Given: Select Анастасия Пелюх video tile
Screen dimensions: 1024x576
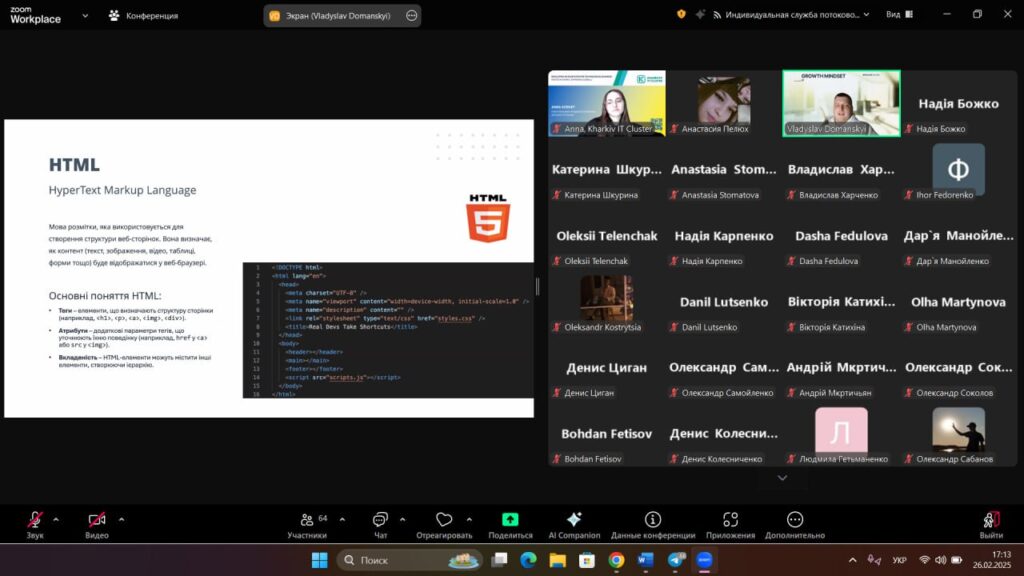Looking at the screenshot, I should coord(724,103).
